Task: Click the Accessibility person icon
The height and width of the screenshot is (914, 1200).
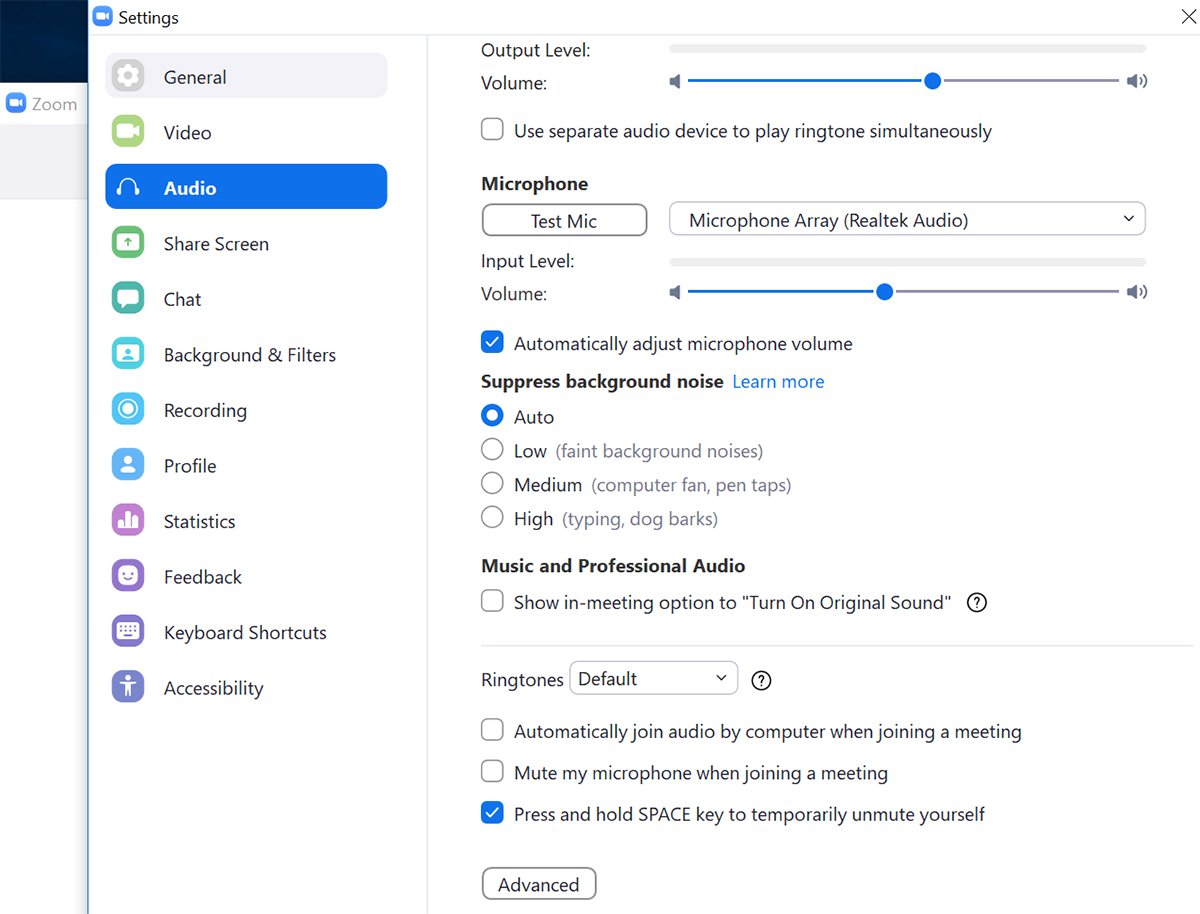Action: (128, 688)
